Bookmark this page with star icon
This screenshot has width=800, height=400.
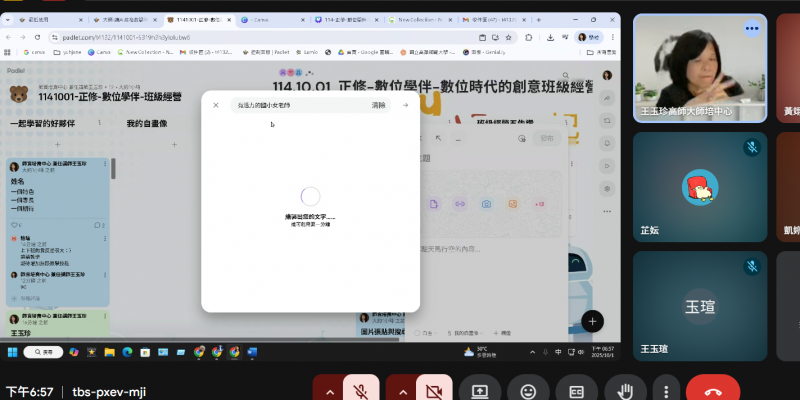(x=508, y=37)
